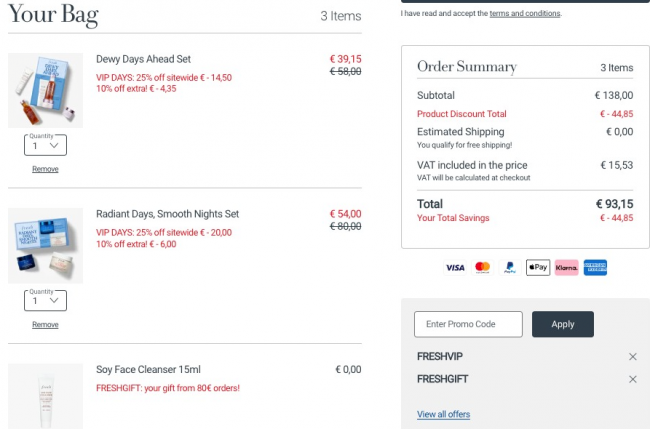The width and height of the screenshot is (650, 429).
Task: Remove the FRESHGIFT promo code
Action: tap(633, 379)
